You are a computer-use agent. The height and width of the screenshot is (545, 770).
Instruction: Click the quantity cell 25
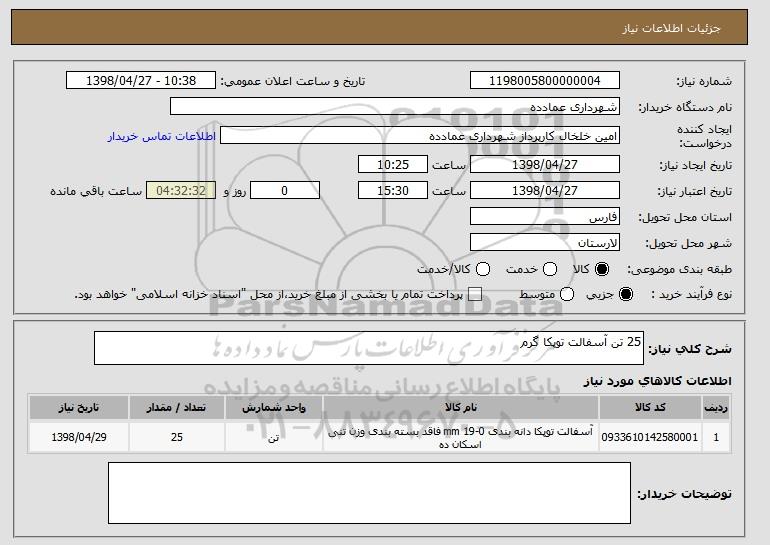(x=177, y=437)
